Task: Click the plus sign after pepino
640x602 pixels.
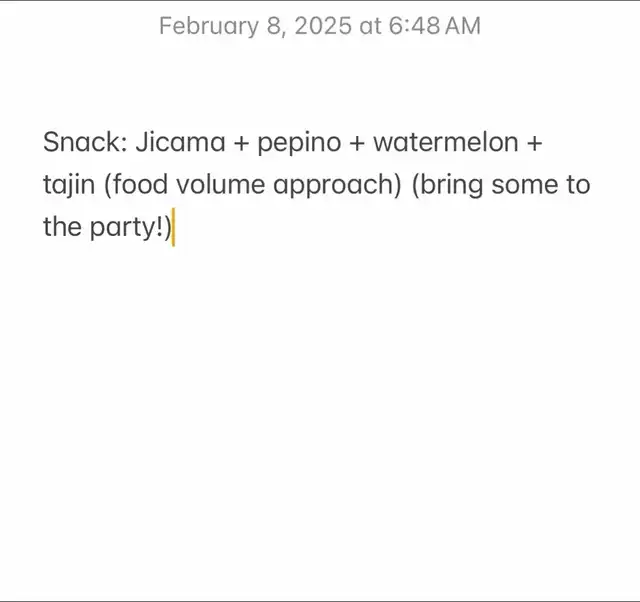Action: (357, 143)
